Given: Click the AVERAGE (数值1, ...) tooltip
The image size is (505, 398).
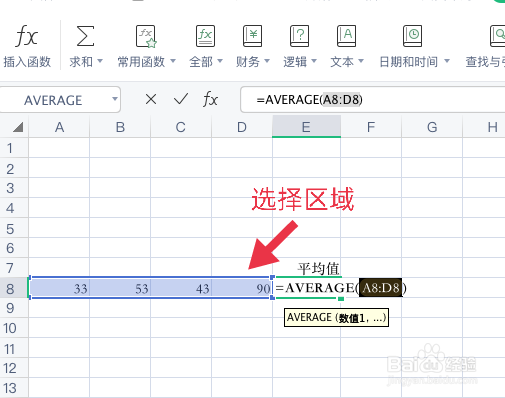Looking at the screenshot, I should [x=336, y=317].
